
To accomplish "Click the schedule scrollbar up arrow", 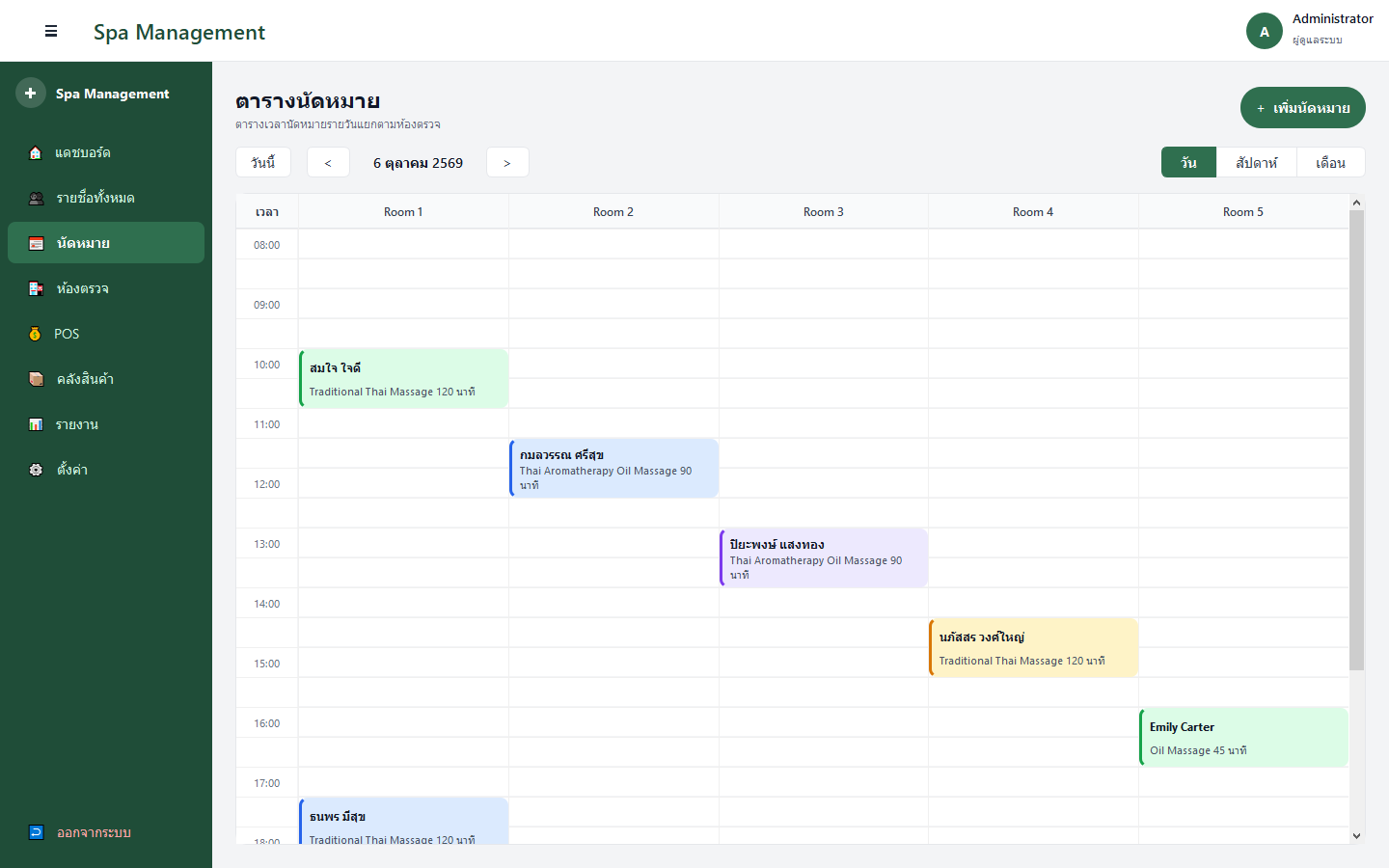I will point(1357,203).
